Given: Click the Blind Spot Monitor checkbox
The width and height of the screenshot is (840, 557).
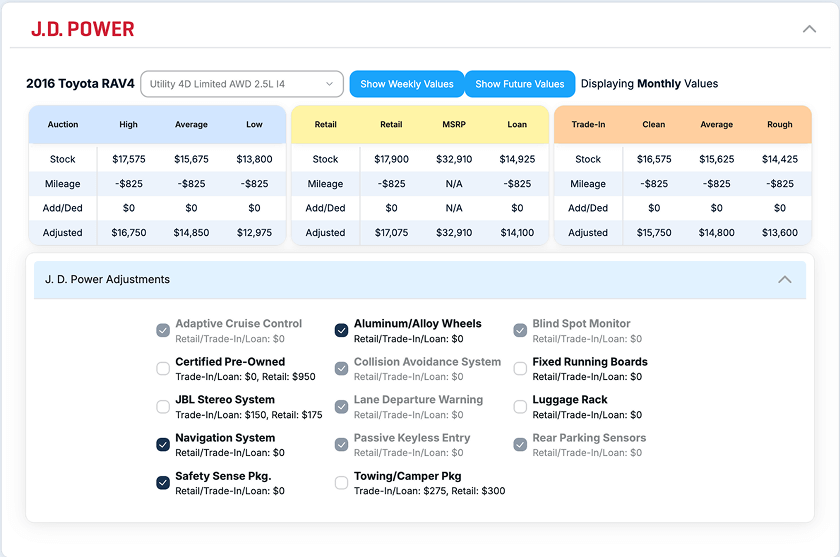Looking at the screenshot, I should click(520, 330).
